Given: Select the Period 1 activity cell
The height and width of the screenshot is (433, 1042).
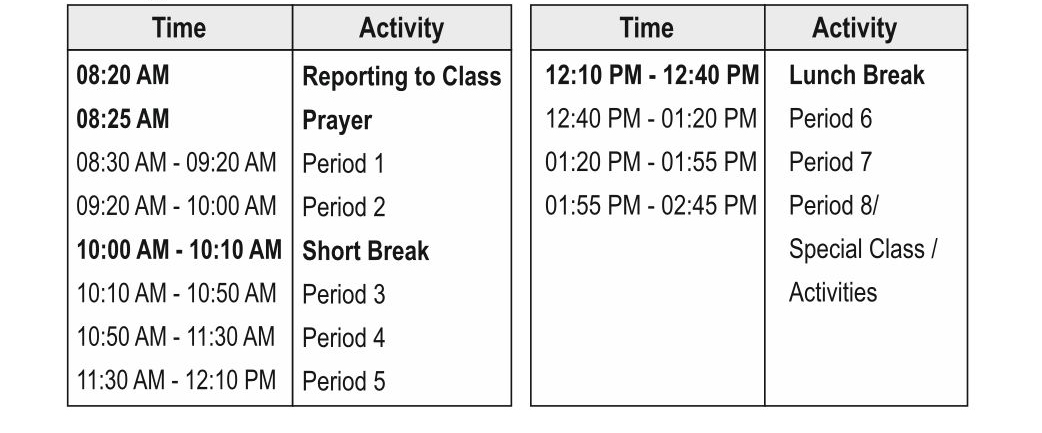Looking at the screenshot, I should click(x=343, y=164).
